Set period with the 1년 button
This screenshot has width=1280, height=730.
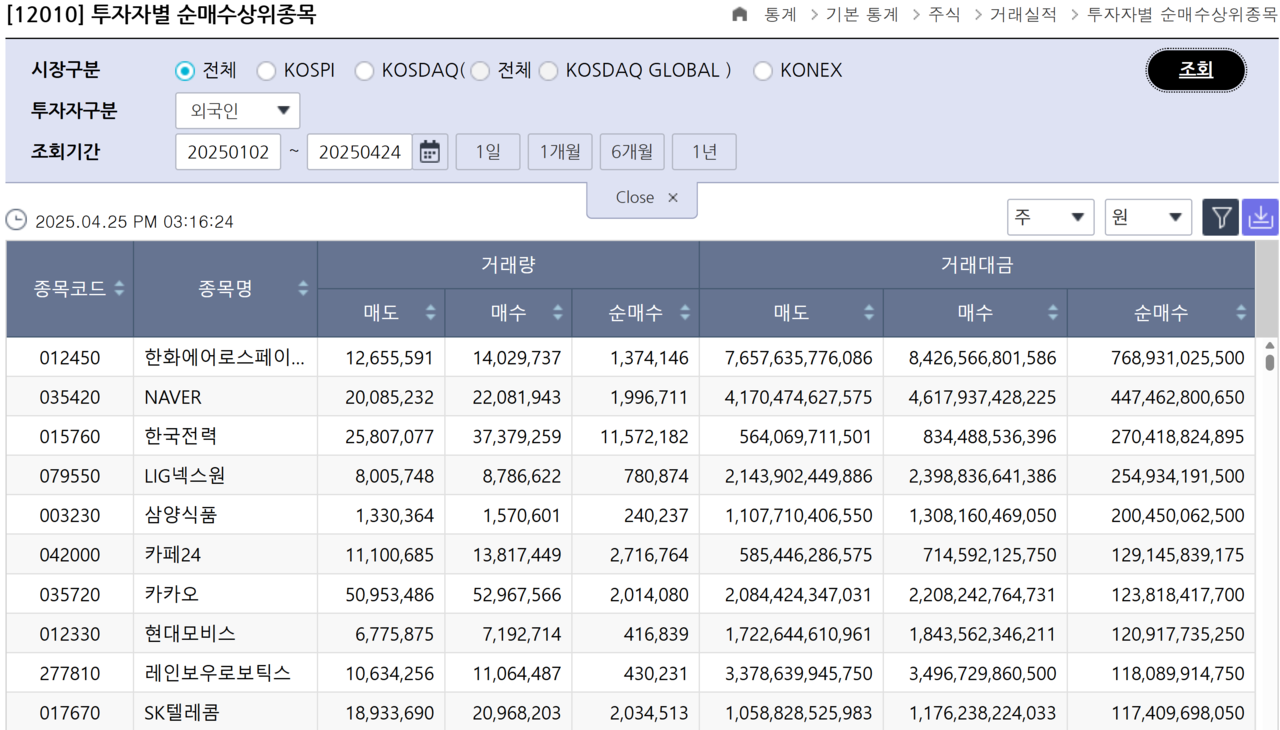(704, 152)
